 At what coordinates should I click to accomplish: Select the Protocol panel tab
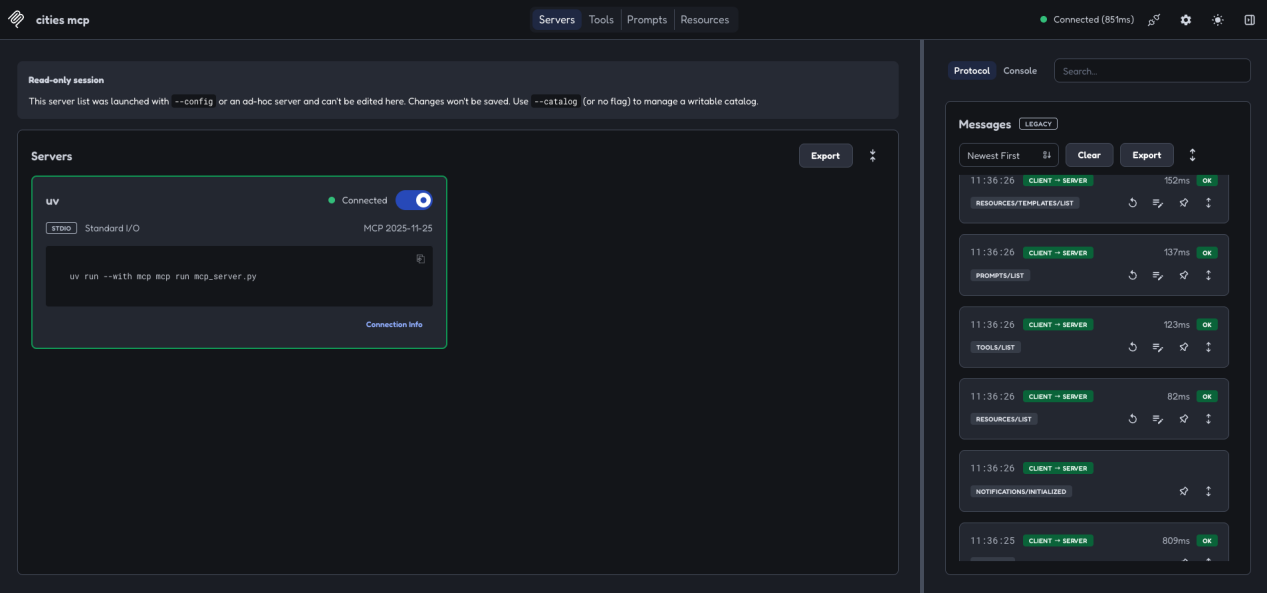pos(972,71)
